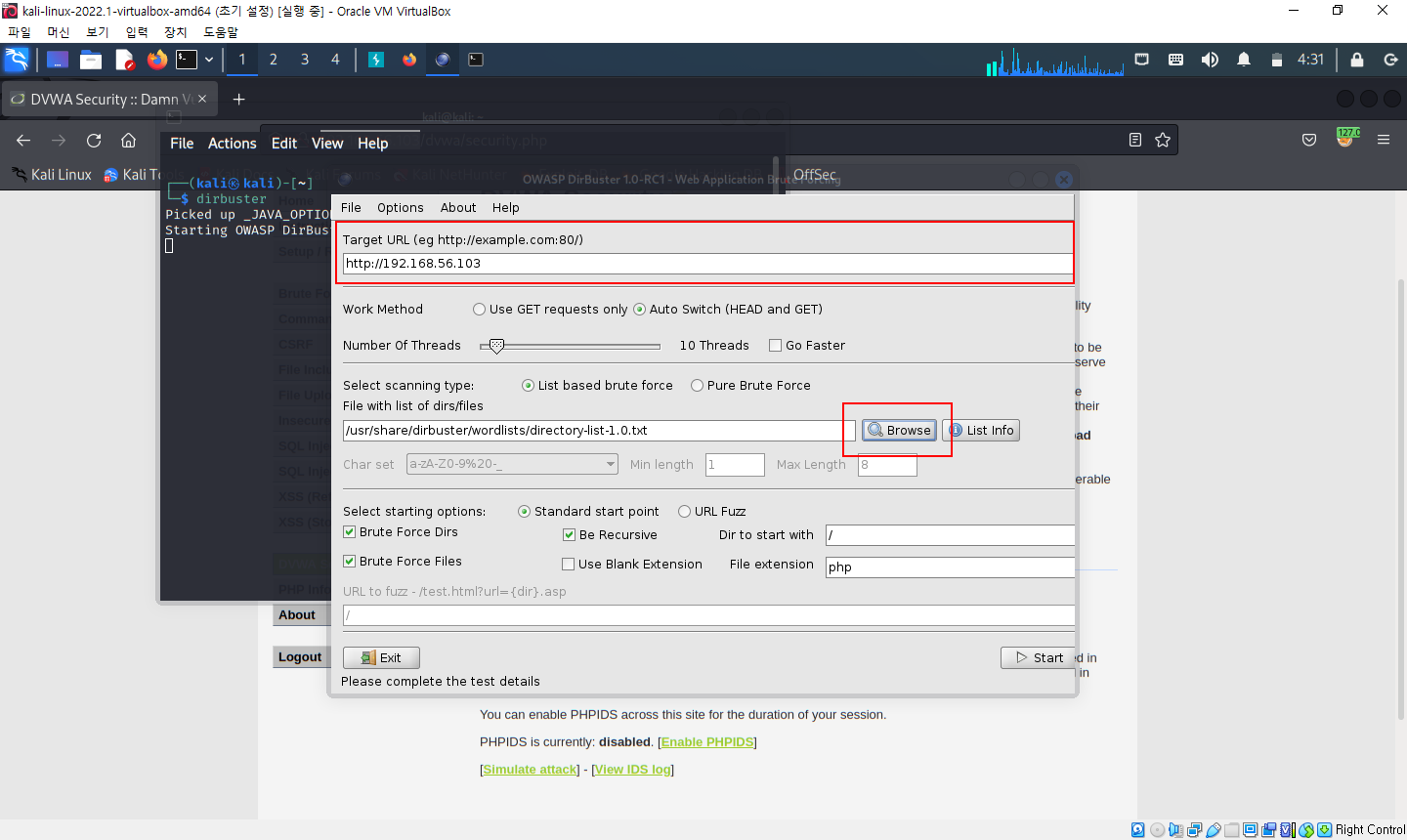Open the Char set dropdown

pos(512,464)
